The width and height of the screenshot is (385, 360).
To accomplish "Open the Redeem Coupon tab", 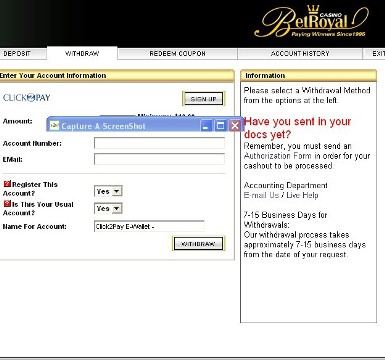I will coord(177,54).
